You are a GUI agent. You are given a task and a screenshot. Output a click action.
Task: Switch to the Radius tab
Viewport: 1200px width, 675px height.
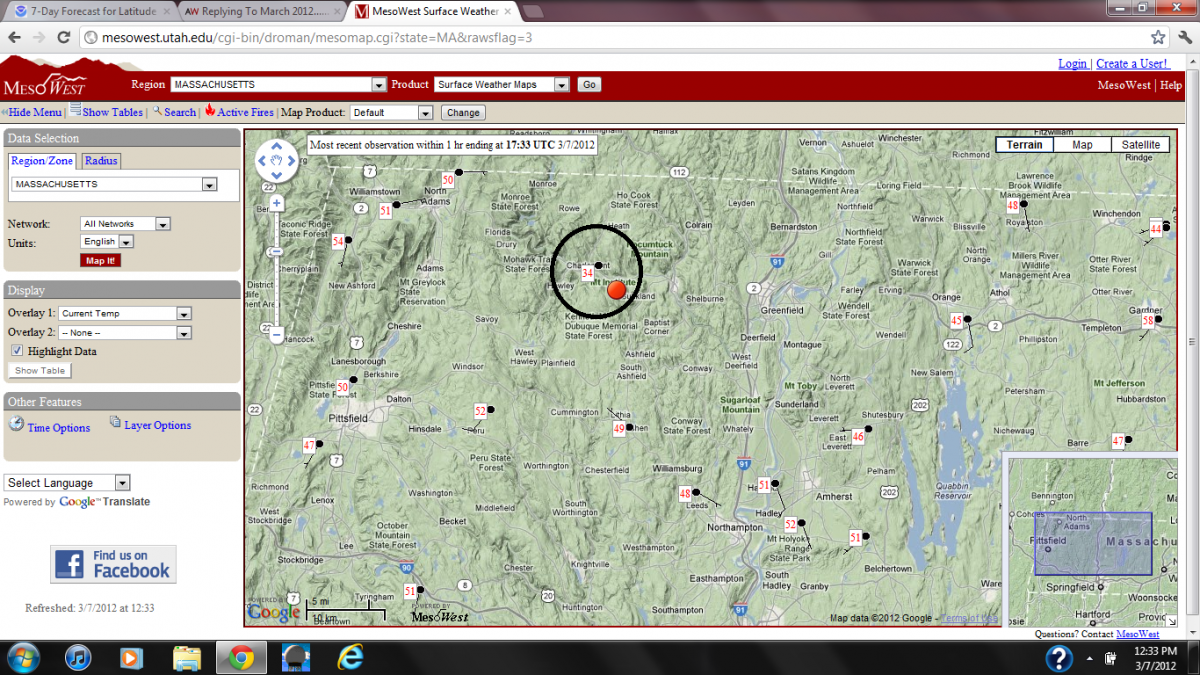101,160
